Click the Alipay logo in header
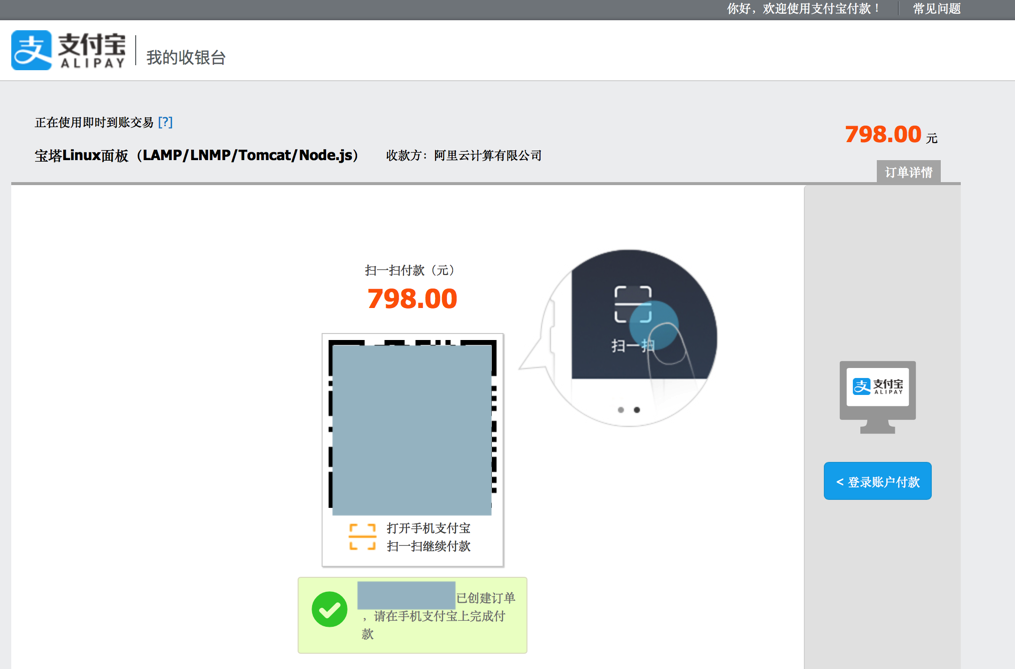1015x669 pixels. 69,50
